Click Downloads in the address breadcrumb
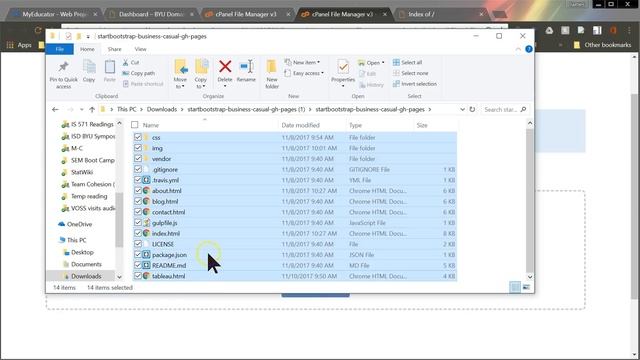The height and width of the screenshot is (360, 640). pyautogui.click(x=162, y=109)
